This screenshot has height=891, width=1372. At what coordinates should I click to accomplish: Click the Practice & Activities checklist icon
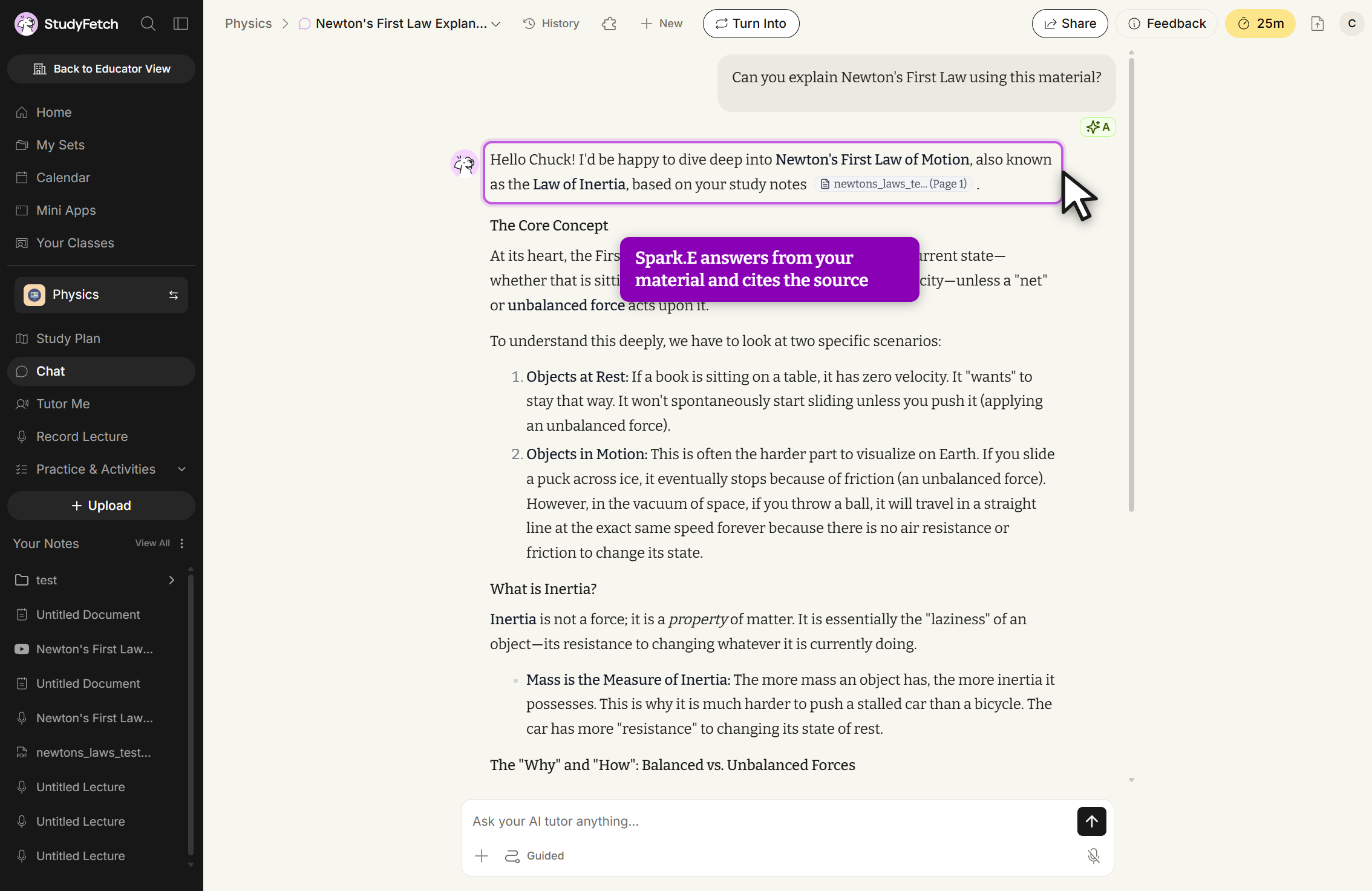click(x=22, y=469)
